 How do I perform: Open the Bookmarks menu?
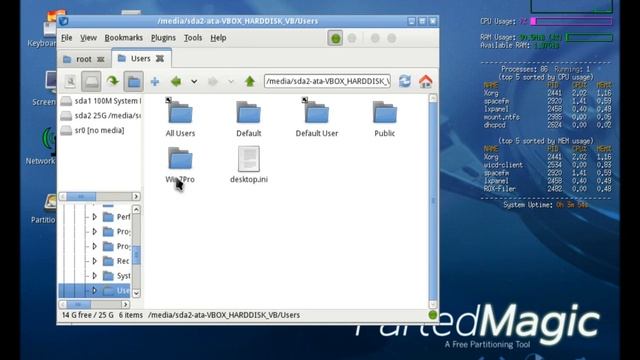pos(124,38)
